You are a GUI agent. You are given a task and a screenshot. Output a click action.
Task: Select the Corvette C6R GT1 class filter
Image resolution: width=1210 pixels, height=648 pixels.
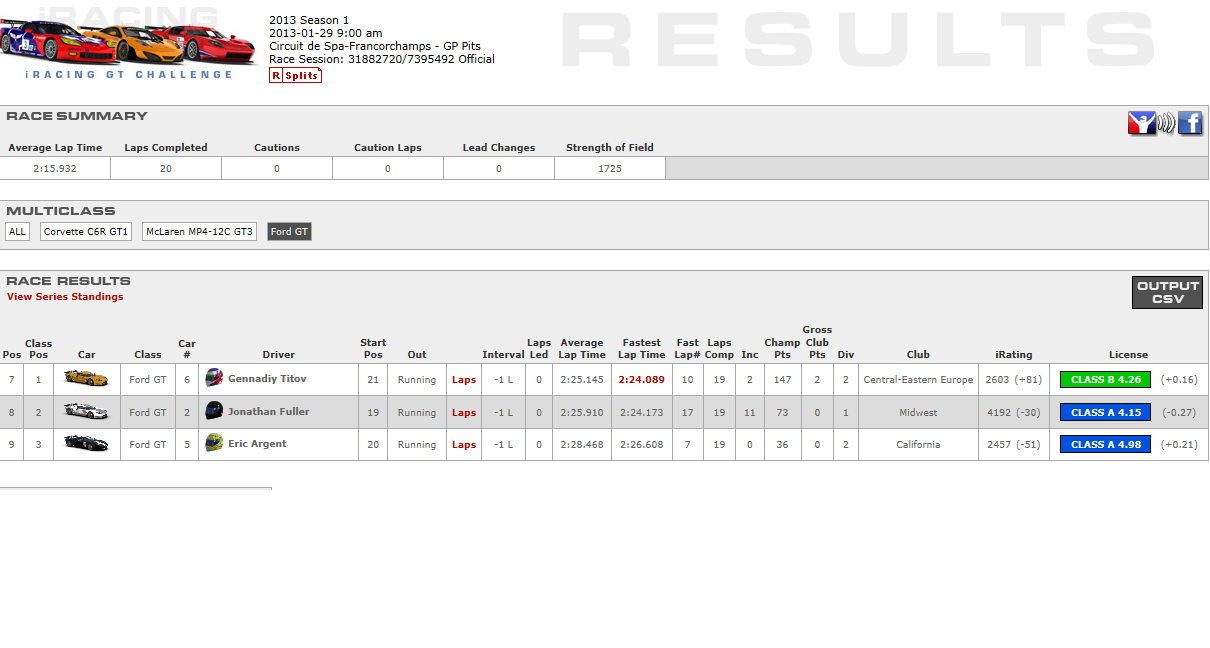(x=86, y=232)
